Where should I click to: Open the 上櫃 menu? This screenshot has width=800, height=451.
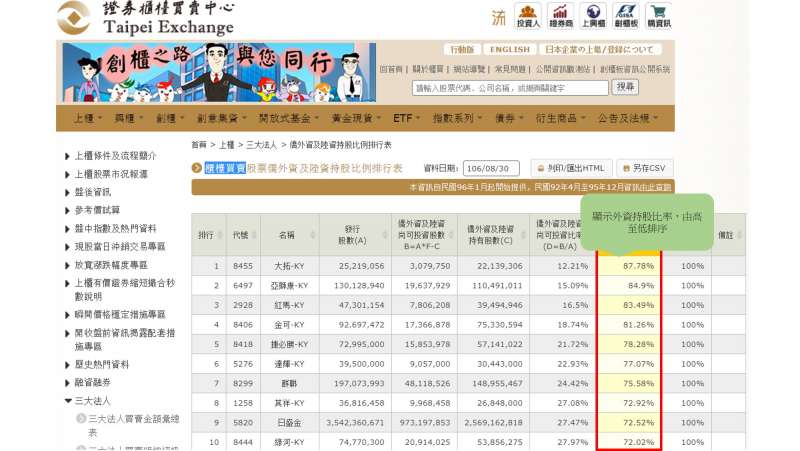coord(88,118)
